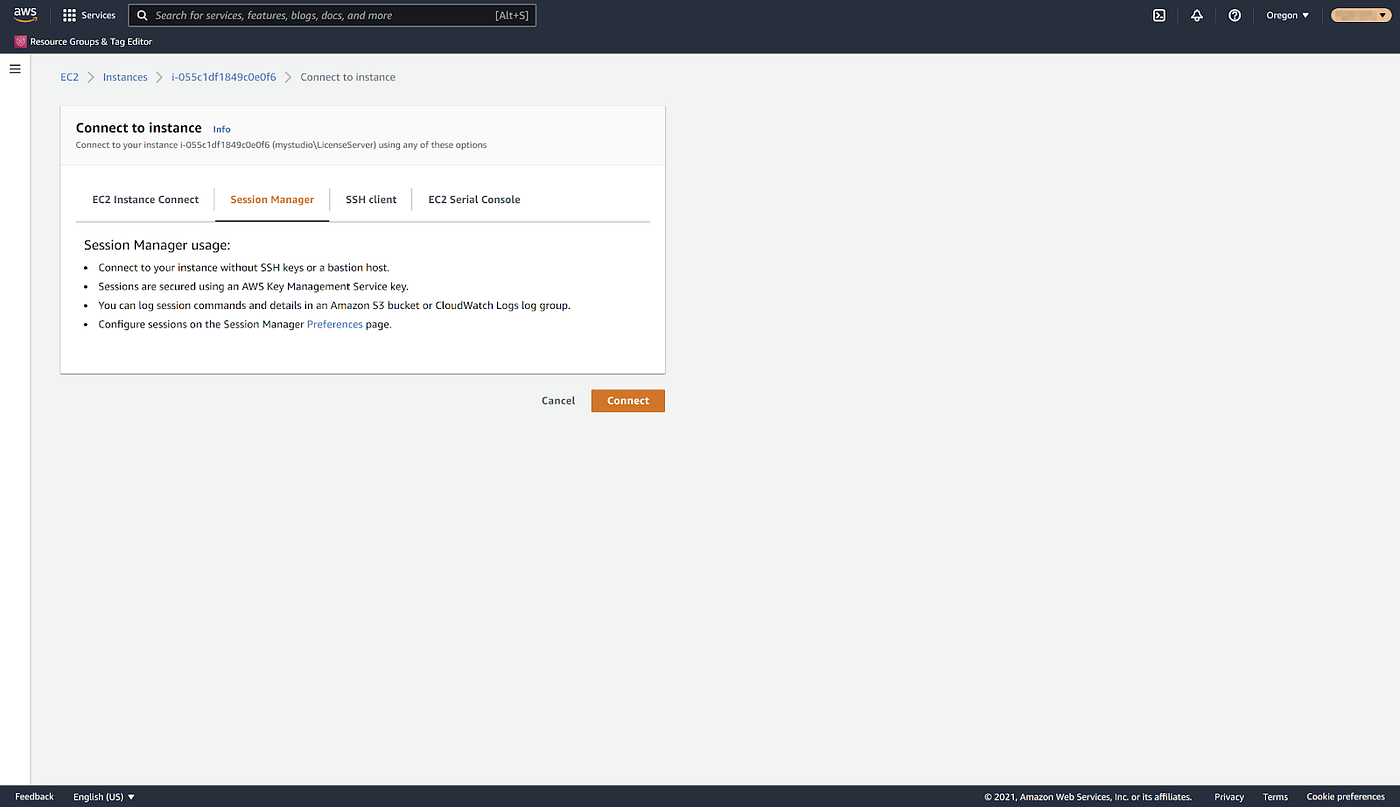This screenshot has width=1400, height=807.
Task: Expand the English (US) language selector
Action: (x=104, y=797)
